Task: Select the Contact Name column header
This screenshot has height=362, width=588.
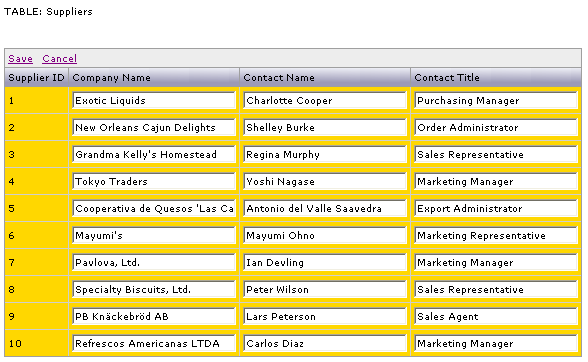Action: click(x=325, y=78)
